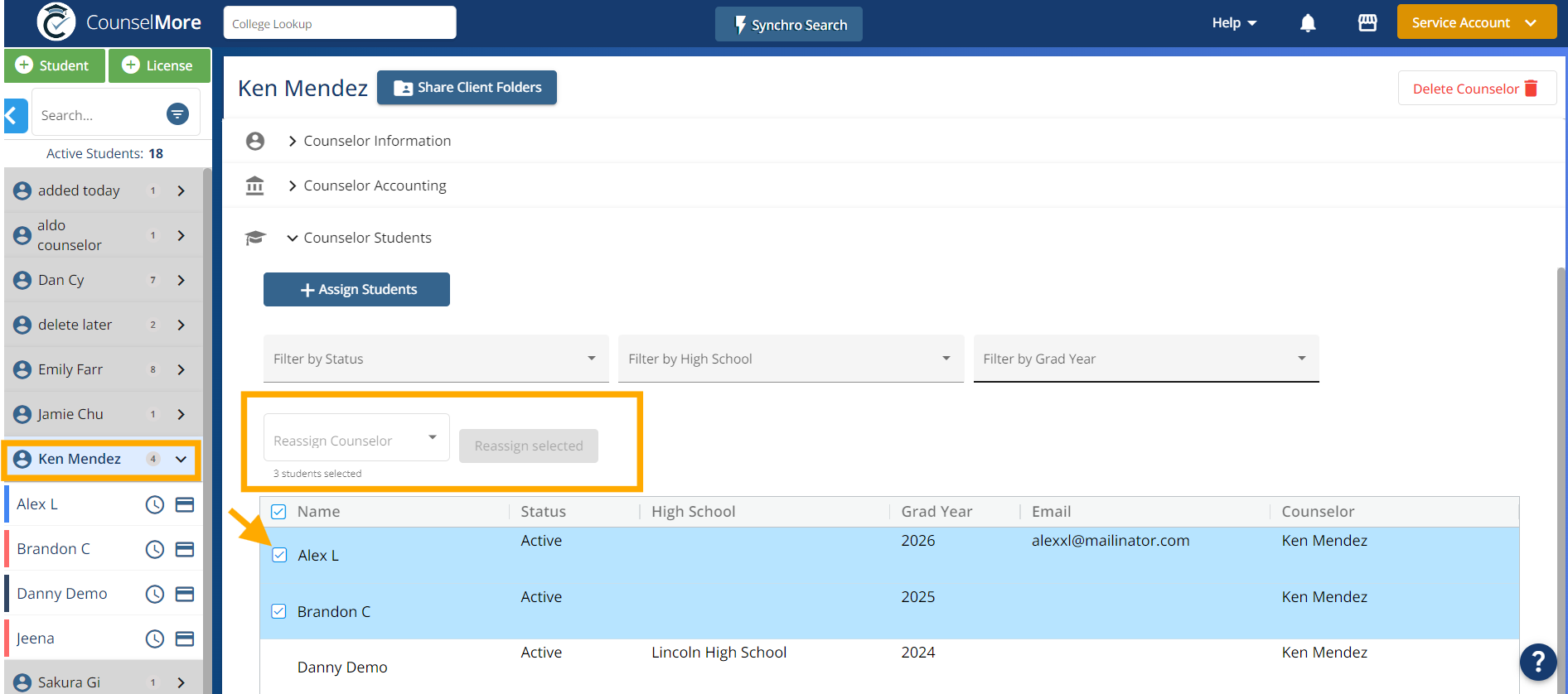
Task: Open Danny Demo time clock icon
Action: (x=155, y=594)
